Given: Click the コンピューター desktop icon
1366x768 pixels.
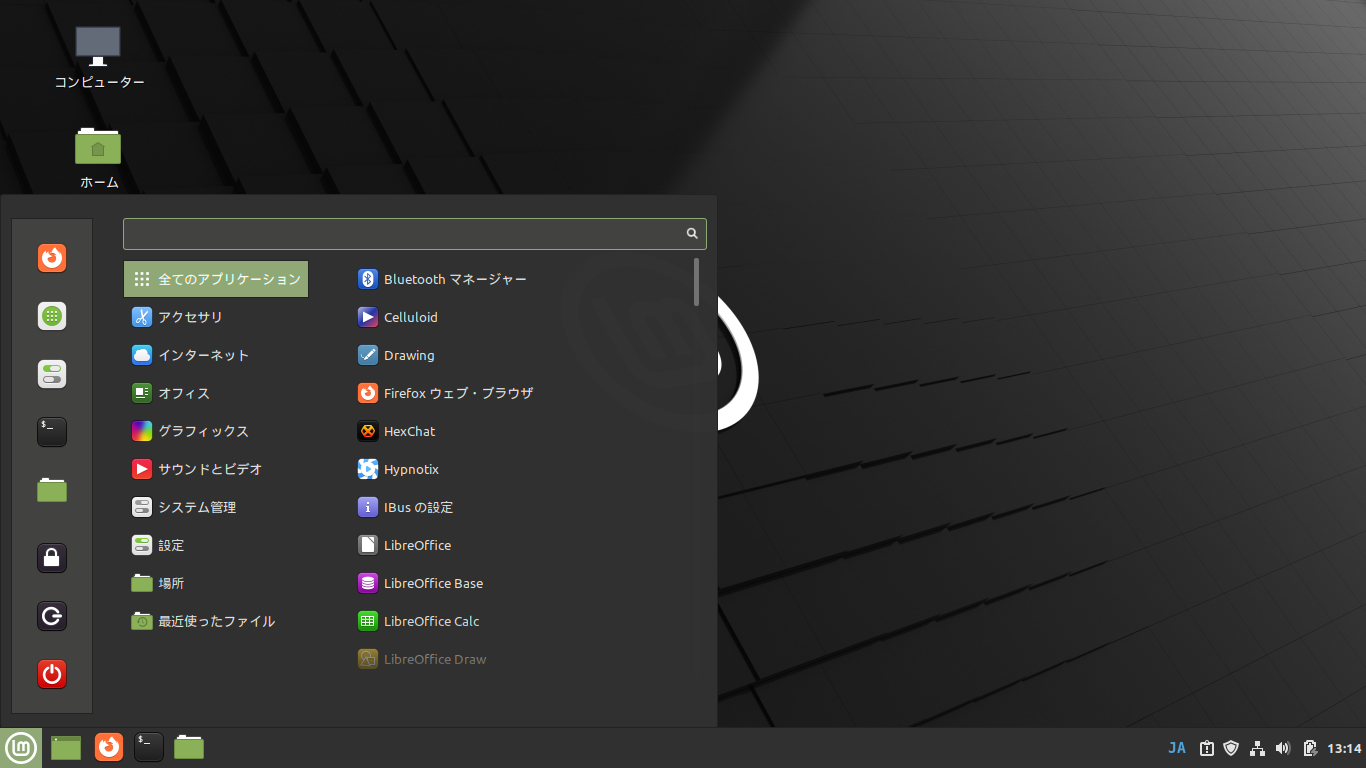Looking at the screenshot, I should coord(98,57).
